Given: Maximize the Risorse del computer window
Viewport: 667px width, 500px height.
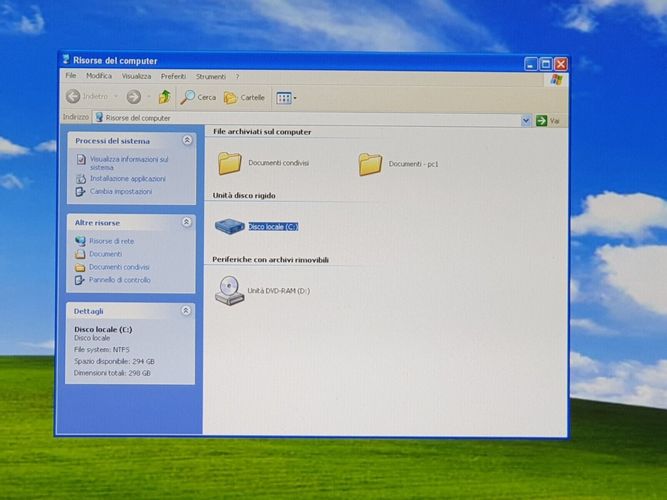Looking at the screenshot, I should pos(546,64).
